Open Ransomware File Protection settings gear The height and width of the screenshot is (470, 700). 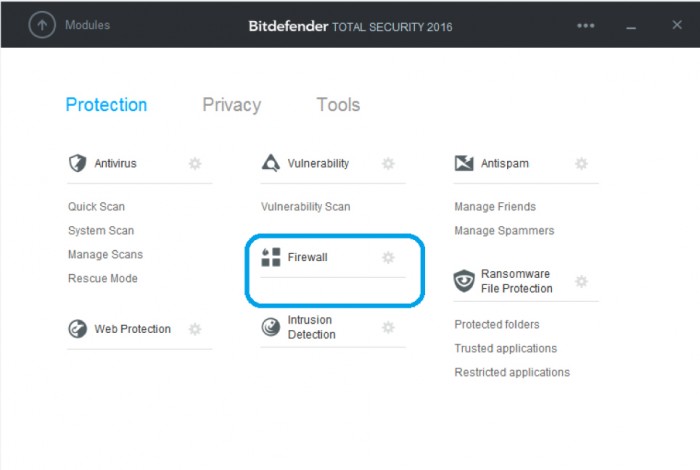pyautogui.click(x=581, y=281)
